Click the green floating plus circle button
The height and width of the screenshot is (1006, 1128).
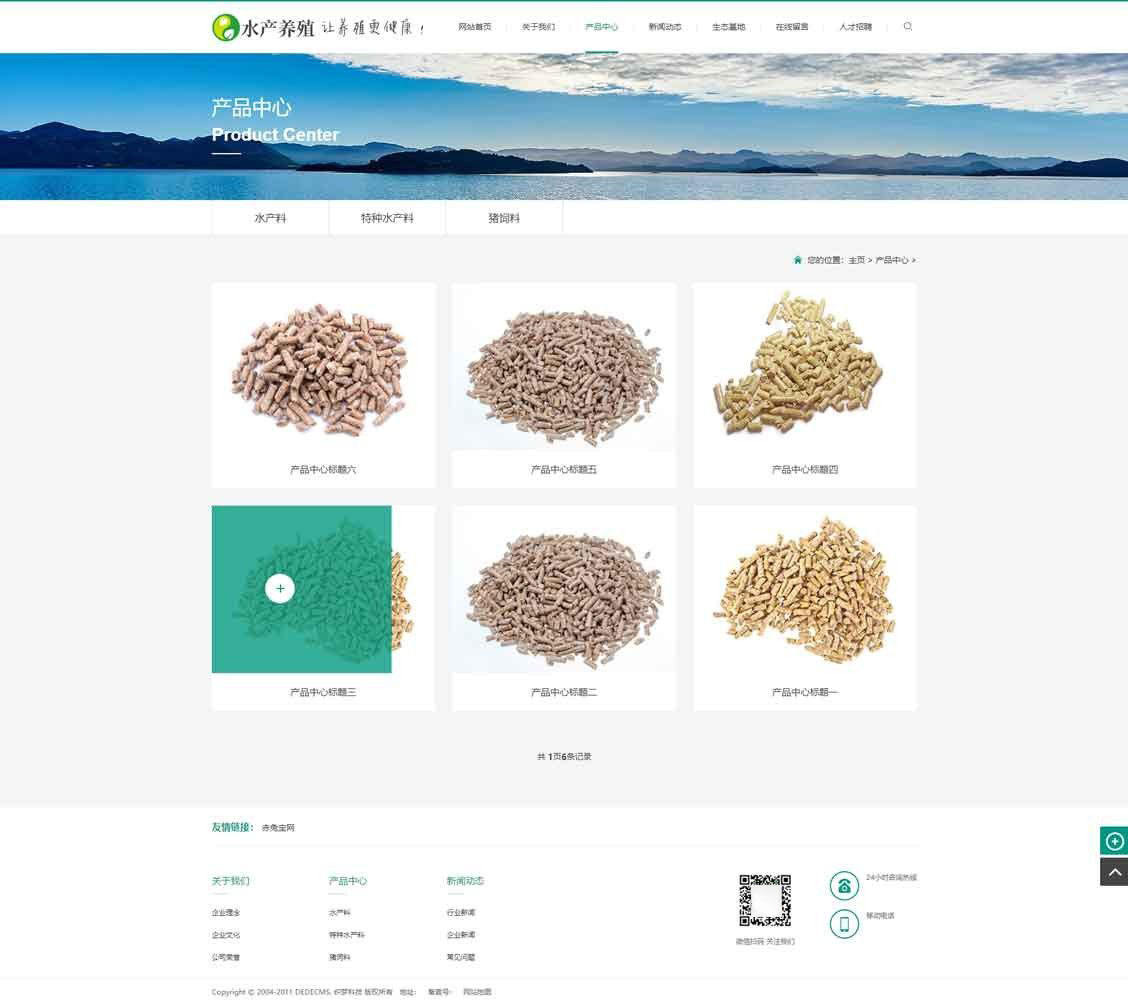click(1114, 841)
